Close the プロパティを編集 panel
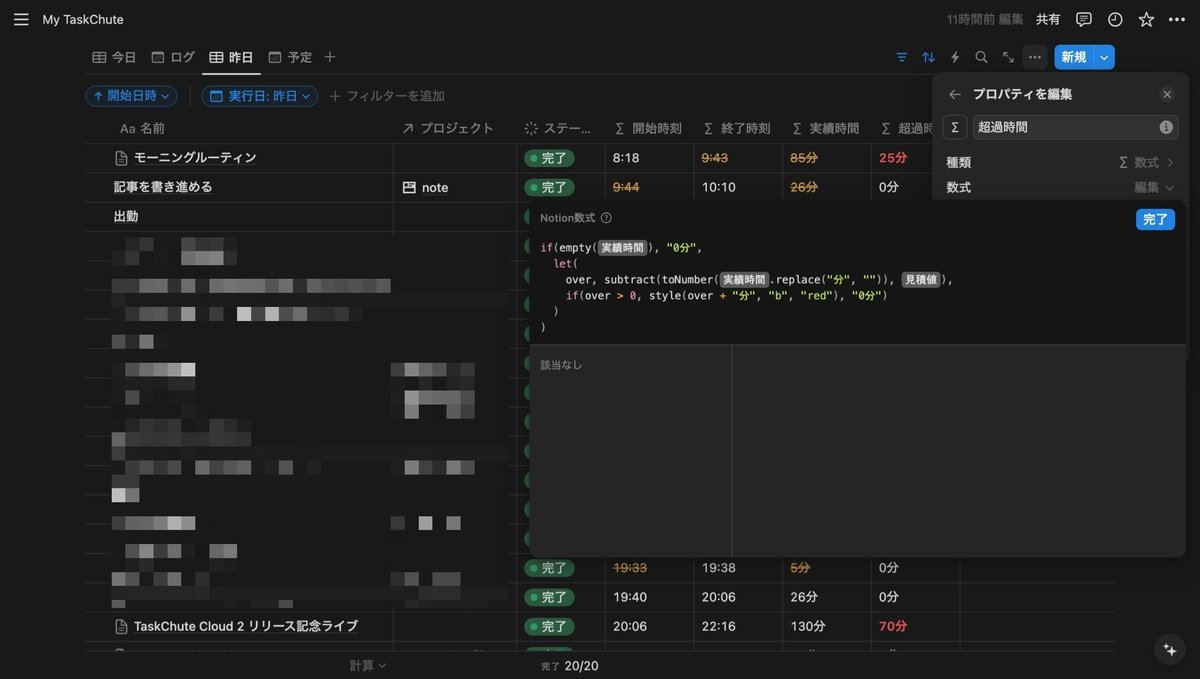The height and width of the screenshot is (679, 1200). pyautogui.click(x=1167, y=94)
